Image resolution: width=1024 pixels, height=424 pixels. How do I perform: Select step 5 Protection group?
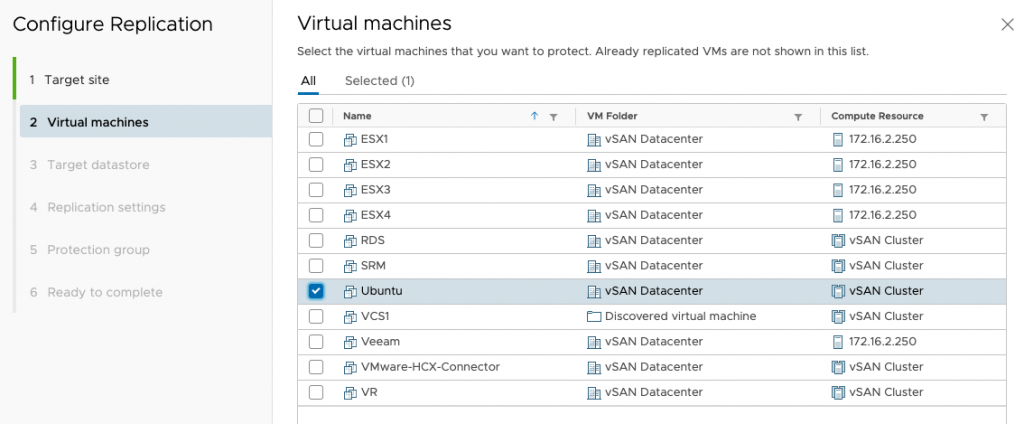89,250
